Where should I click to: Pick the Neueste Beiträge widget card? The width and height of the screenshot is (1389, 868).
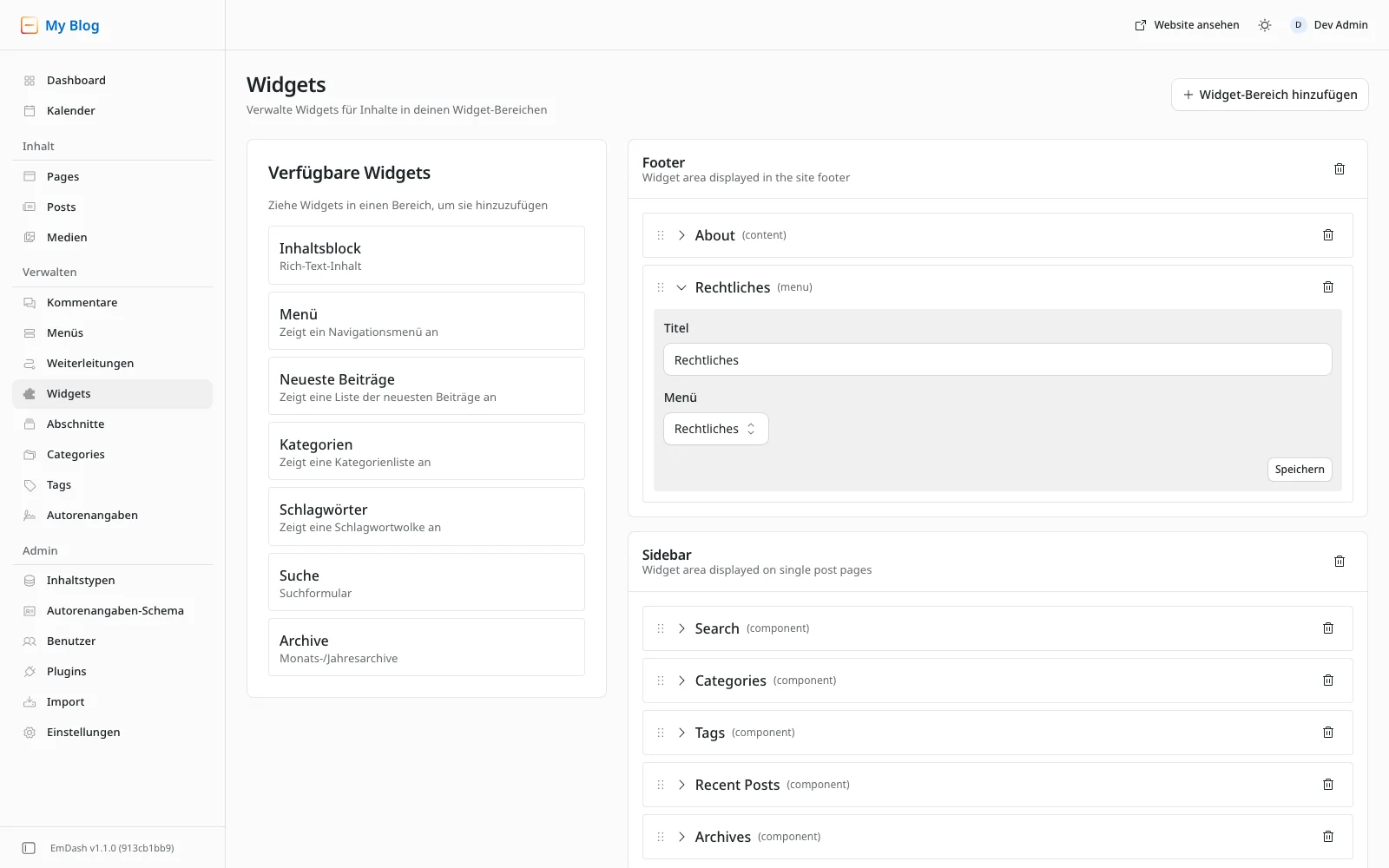point(426,386)
